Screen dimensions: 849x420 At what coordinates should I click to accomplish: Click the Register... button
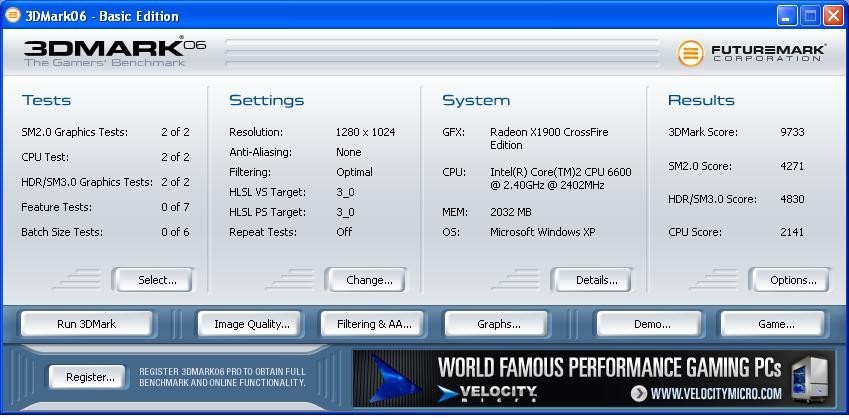click(87, 377)
